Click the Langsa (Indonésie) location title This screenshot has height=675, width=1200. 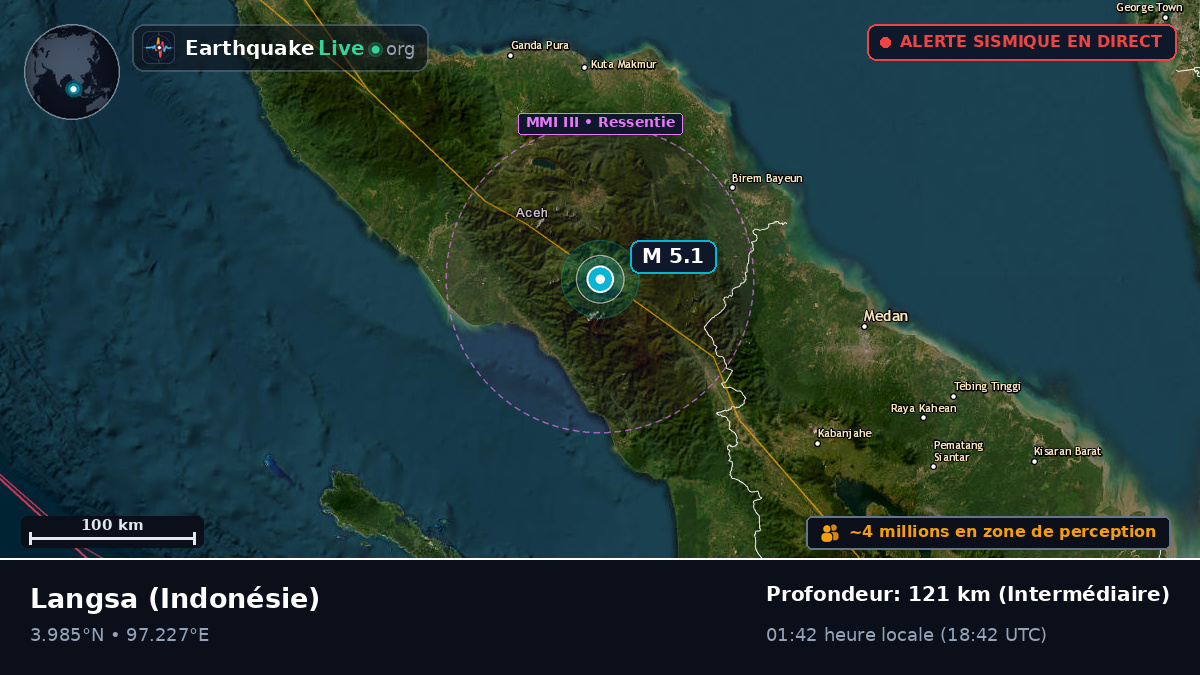click(175, 598)
